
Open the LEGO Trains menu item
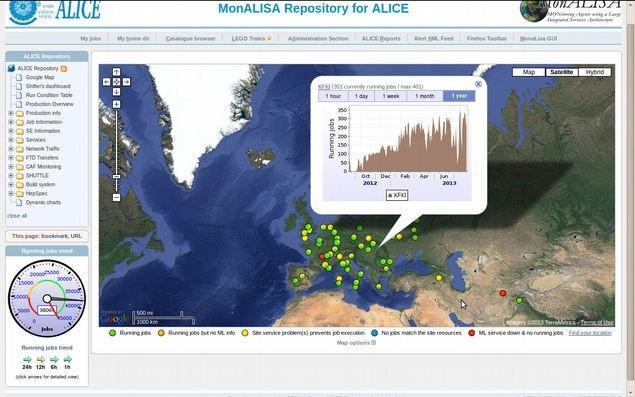click(251, 38)
